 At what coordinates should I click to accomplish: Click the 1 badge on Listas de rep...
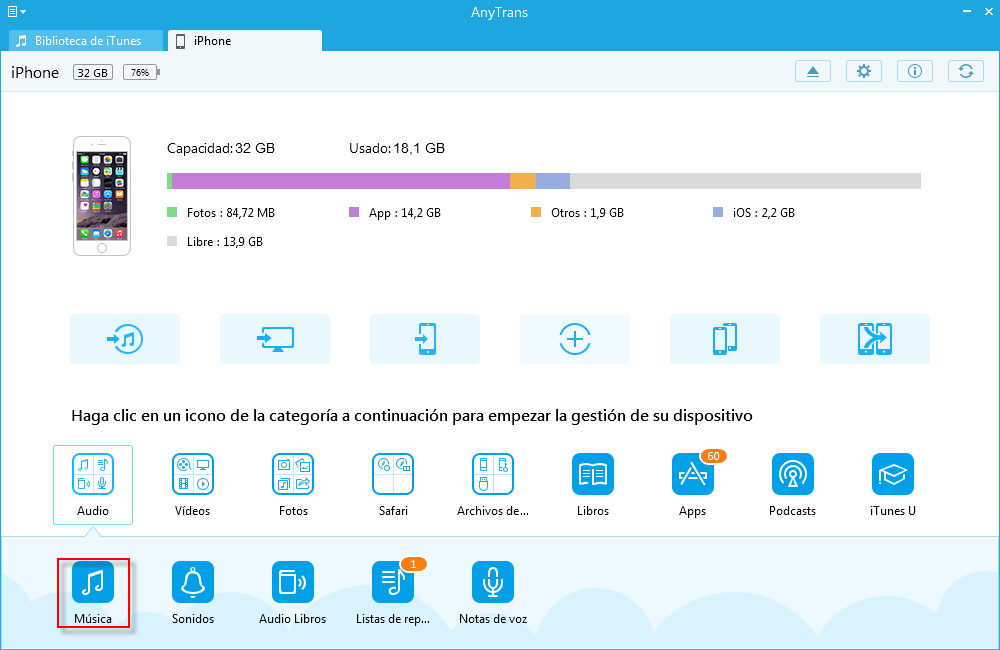413,564
